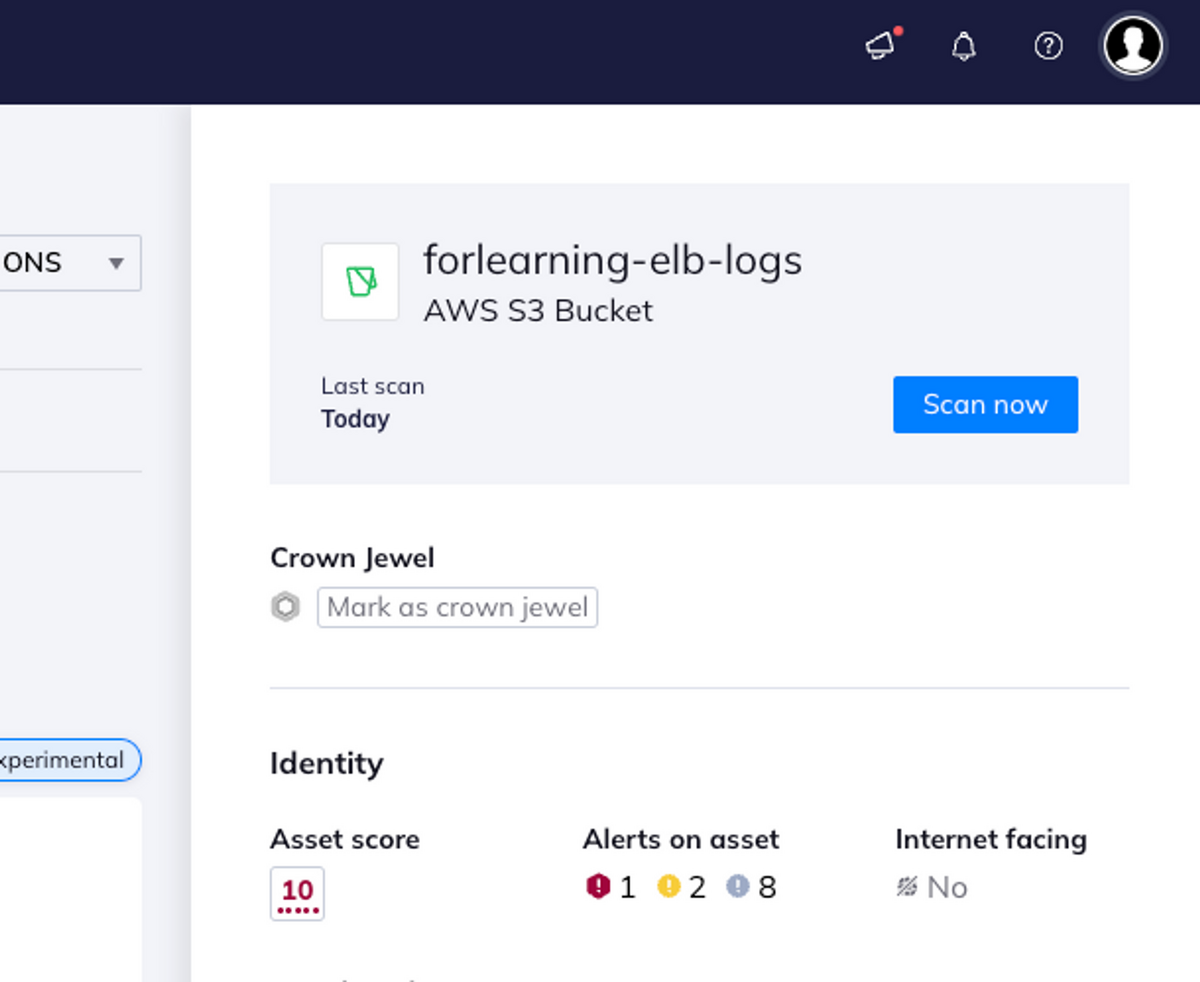Open the help question mark icon
This screenshot has width=1200, height=982.
coord(1048,46)
